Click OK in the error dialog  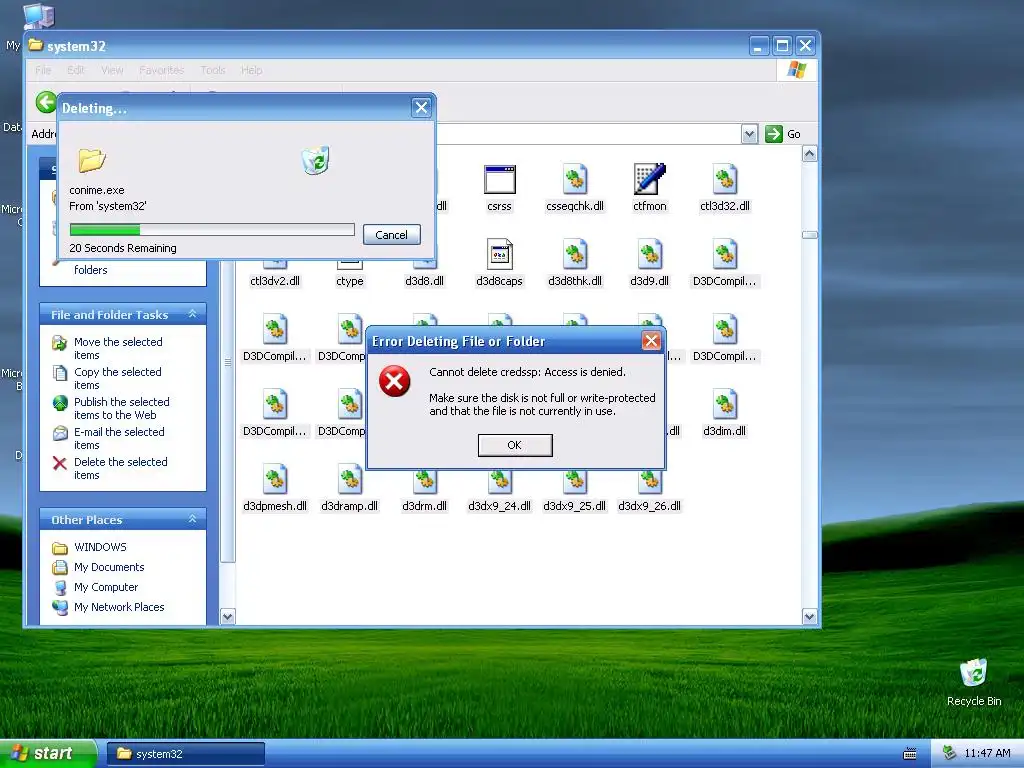(x=515, y=445)
